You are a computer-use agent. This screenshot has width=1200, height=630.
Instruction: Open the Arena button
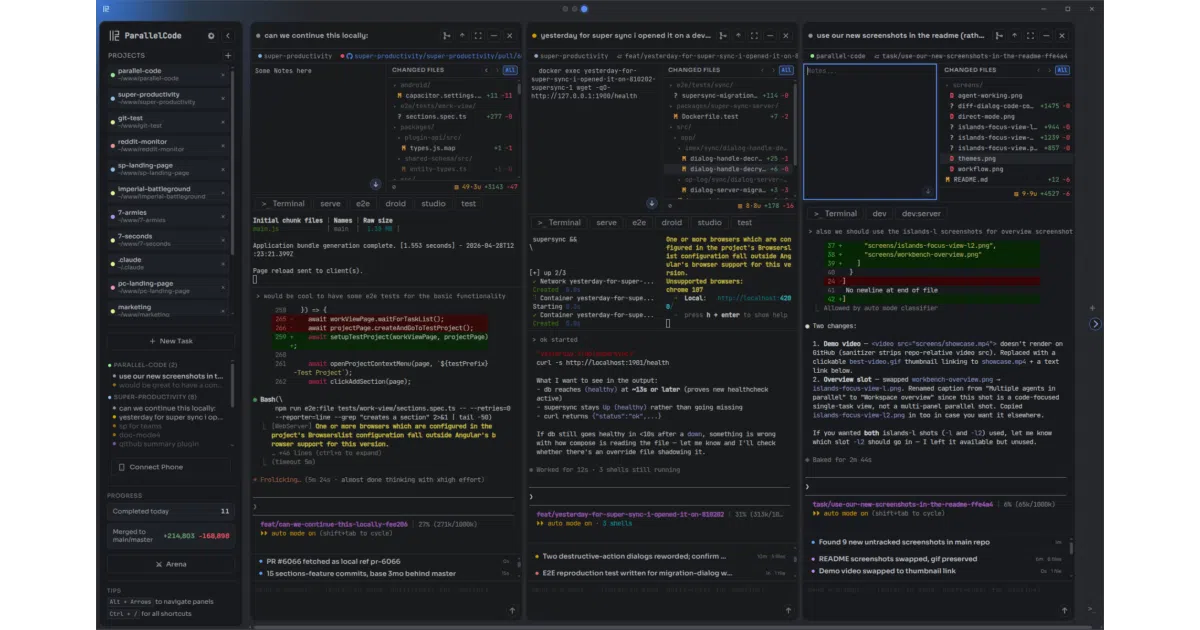[171, 564]
